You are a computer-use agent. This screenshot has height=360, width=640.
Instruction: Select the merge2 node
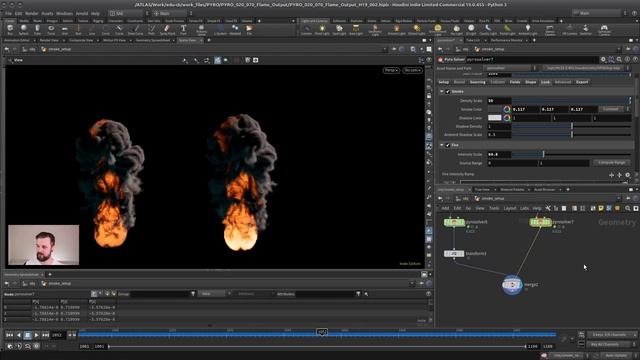[x=512, y=285]
